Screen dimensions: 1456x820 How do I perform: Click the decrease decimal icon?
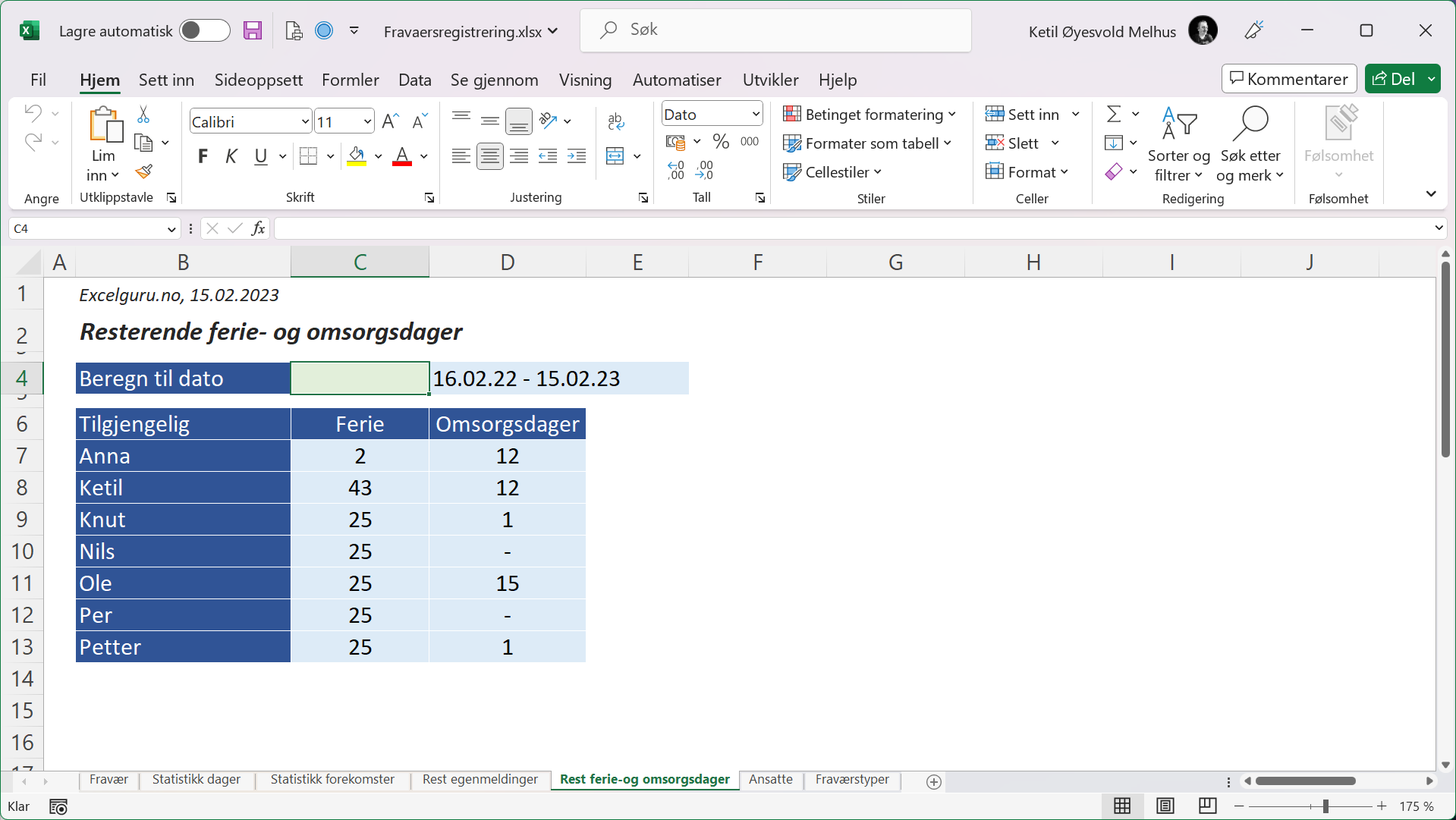705,170
